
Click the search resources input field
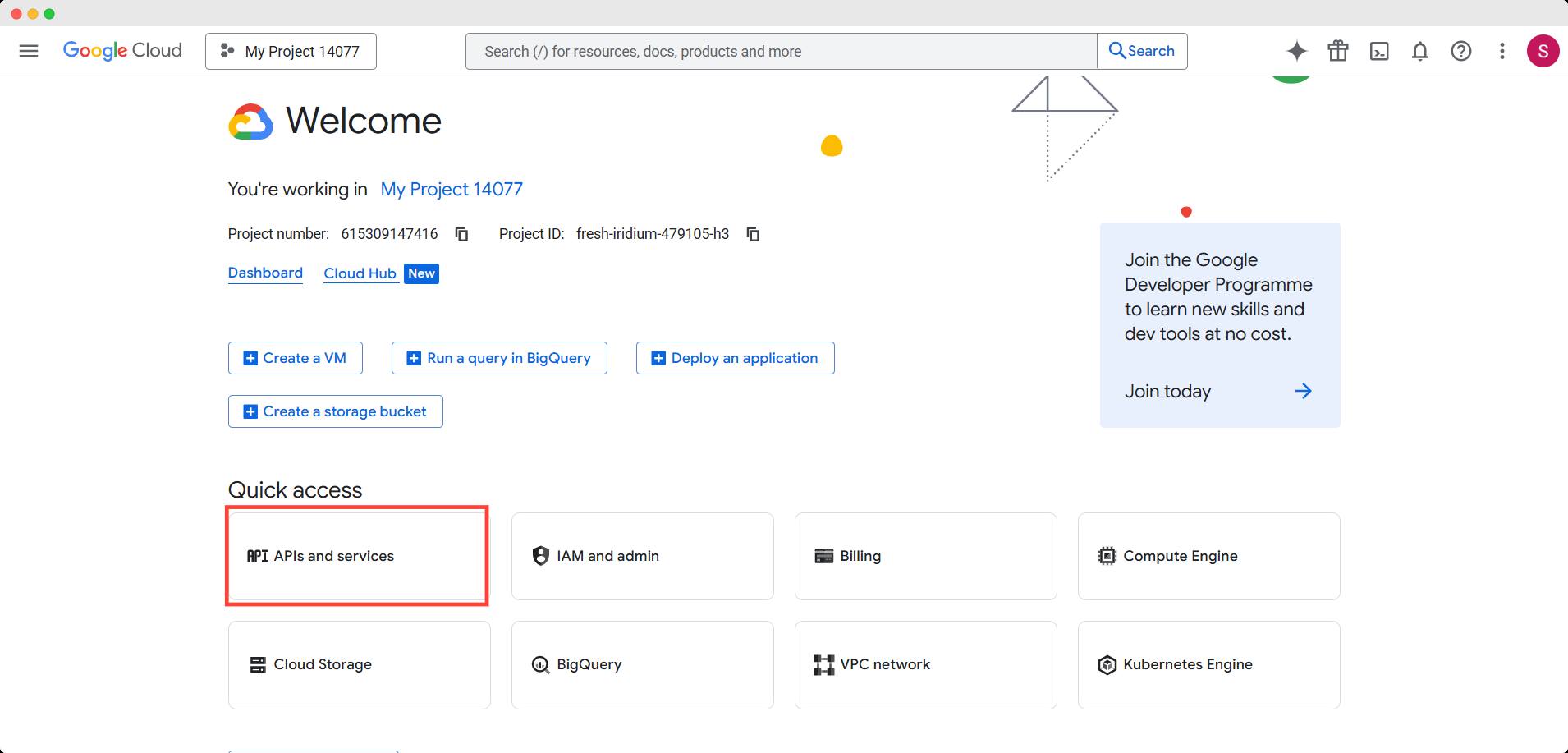point(780,50)
